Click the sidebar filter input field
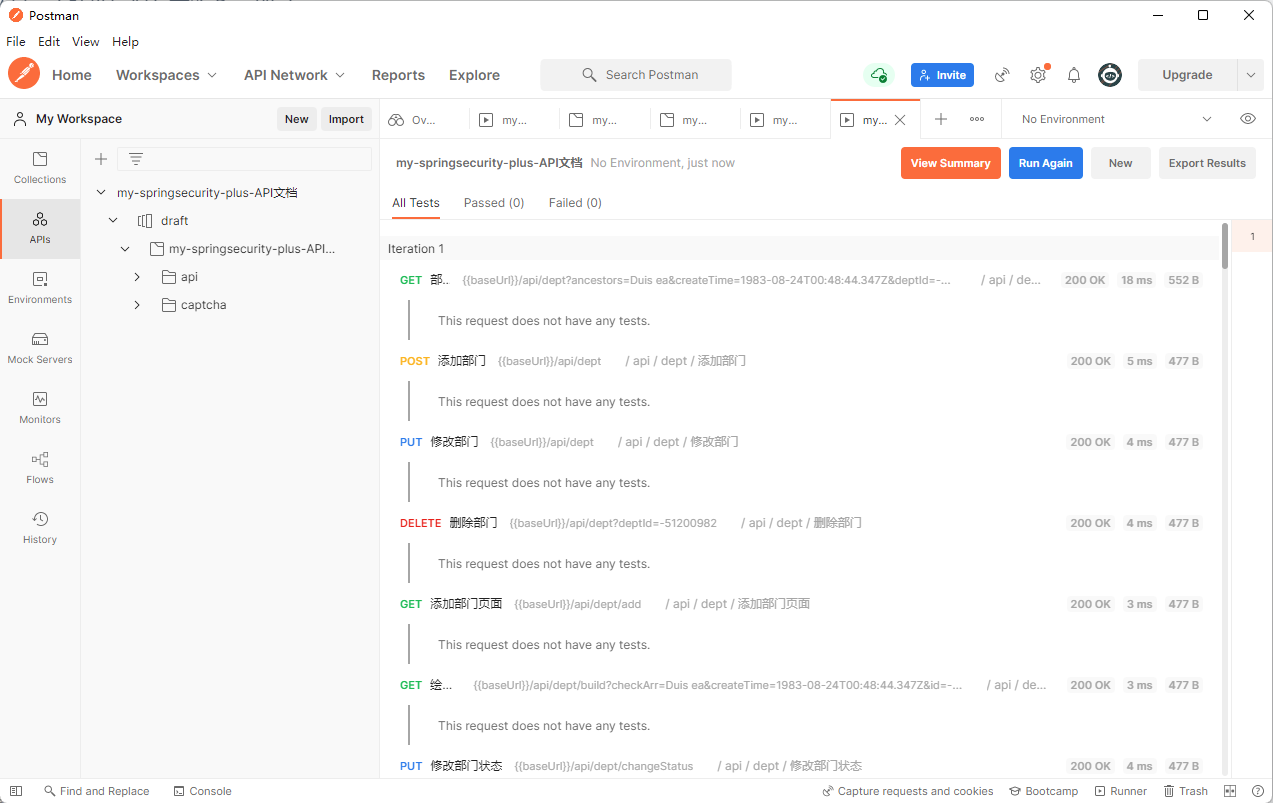 click(x=245, y=159)
